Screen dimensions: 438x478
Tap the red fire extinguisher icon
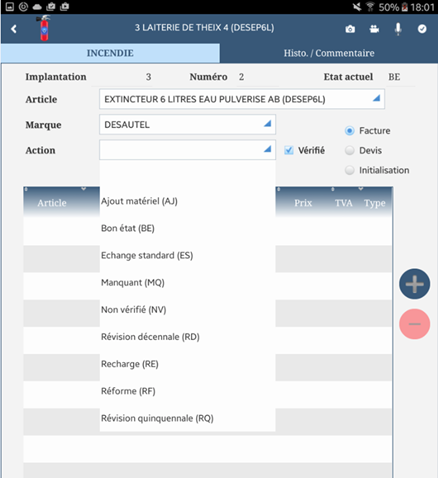point(44,28)
